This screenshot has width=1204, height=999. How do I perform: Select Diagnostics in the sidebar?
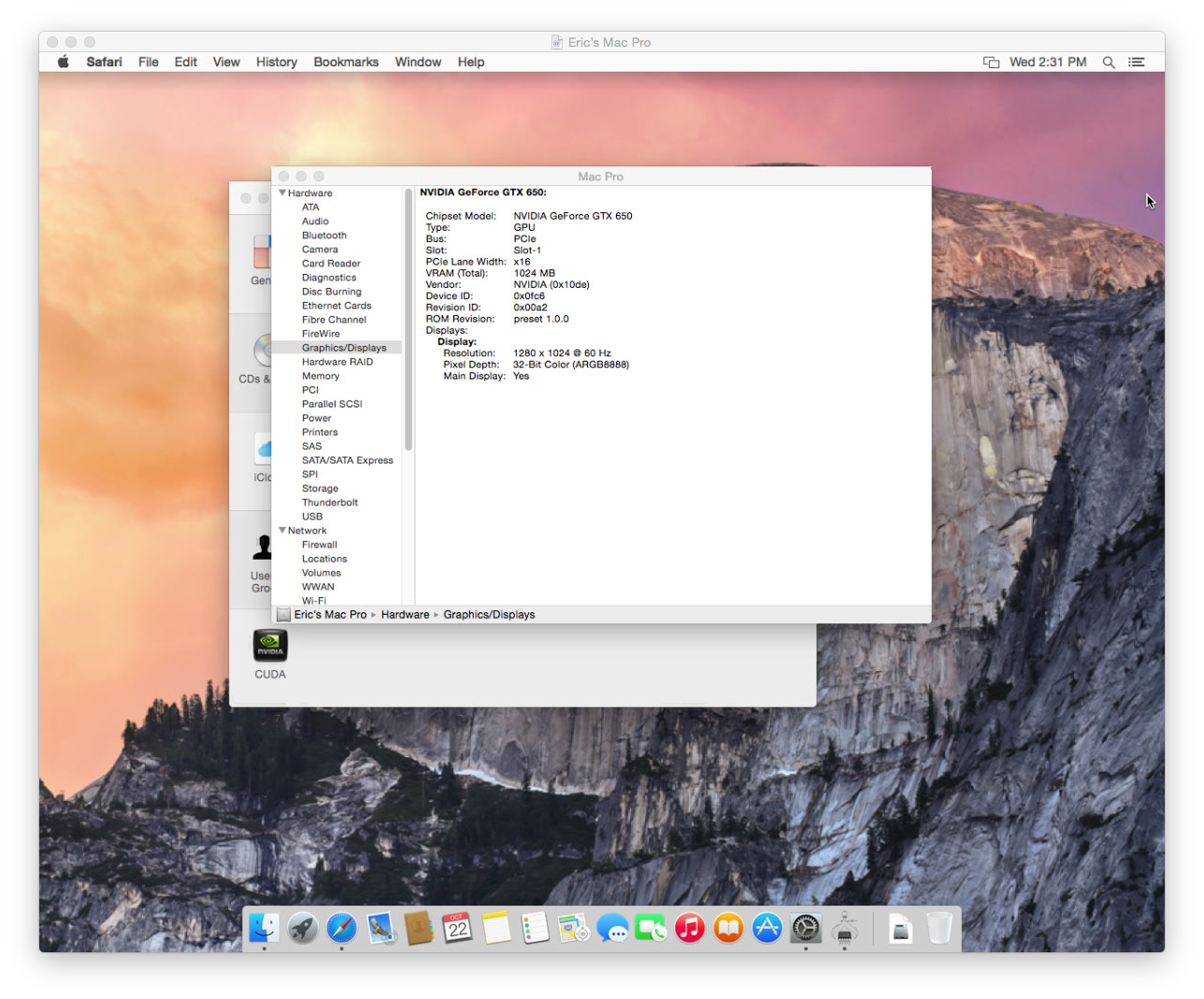(x=329, y=278)
